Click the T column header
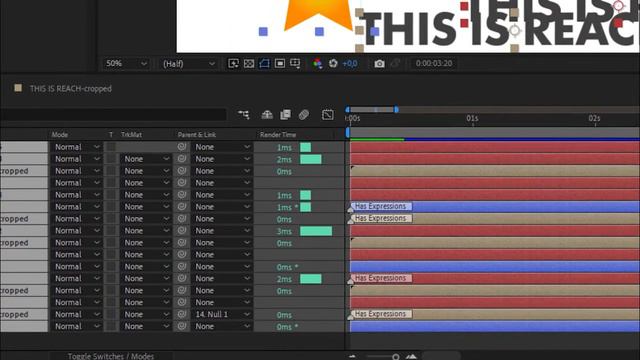Screen dimensions: 640x360 pos(111,134)
